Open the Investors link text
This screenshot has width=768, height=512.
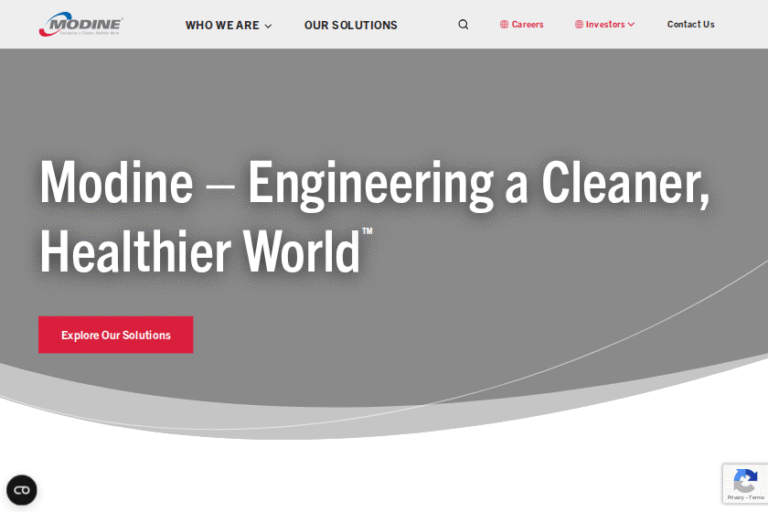pyautogui.click(x=605, y=25)
